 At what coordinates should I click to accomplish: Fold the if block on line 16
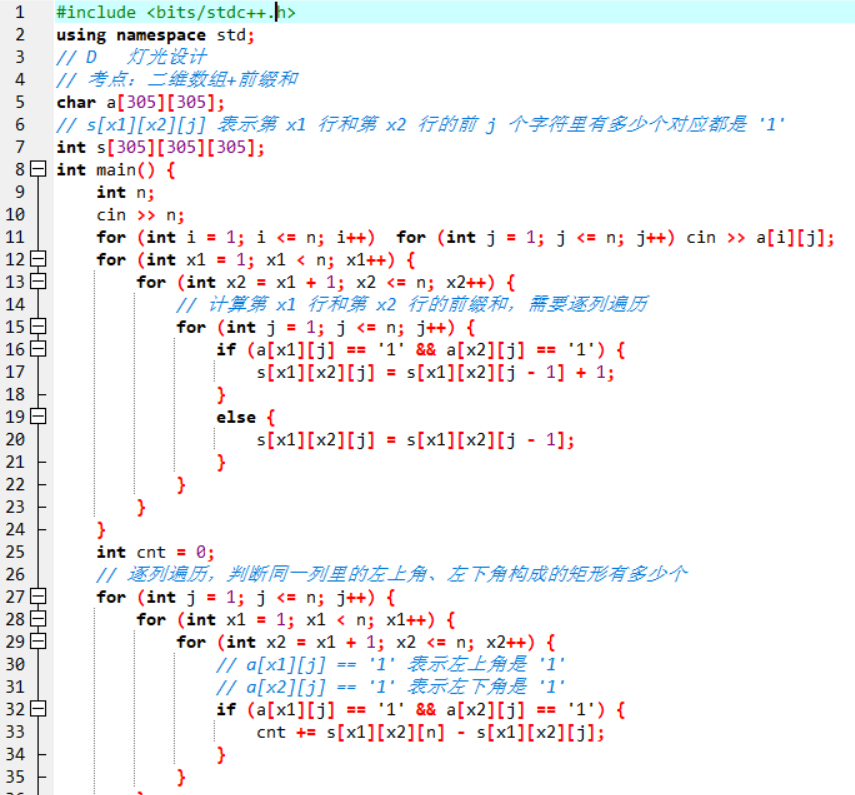39,349
